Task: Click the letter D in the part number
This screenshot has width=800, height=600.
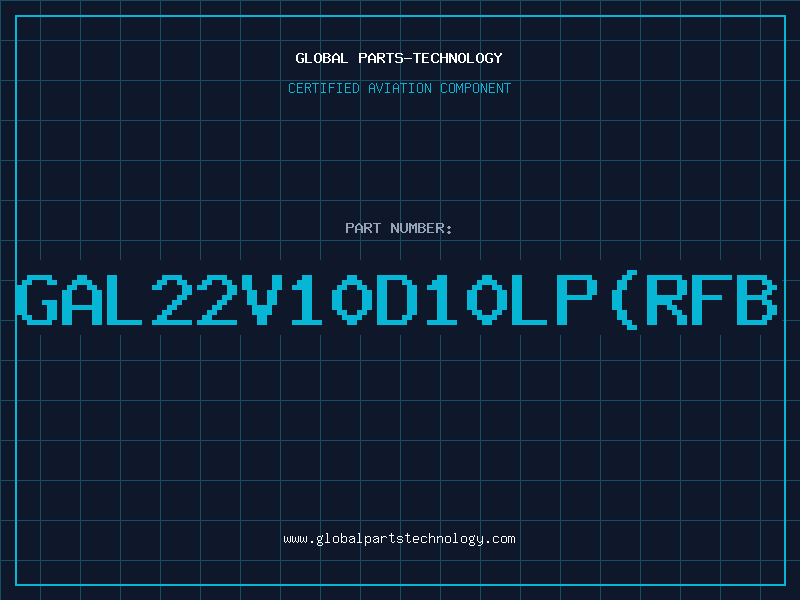Action: pos(396,300)
